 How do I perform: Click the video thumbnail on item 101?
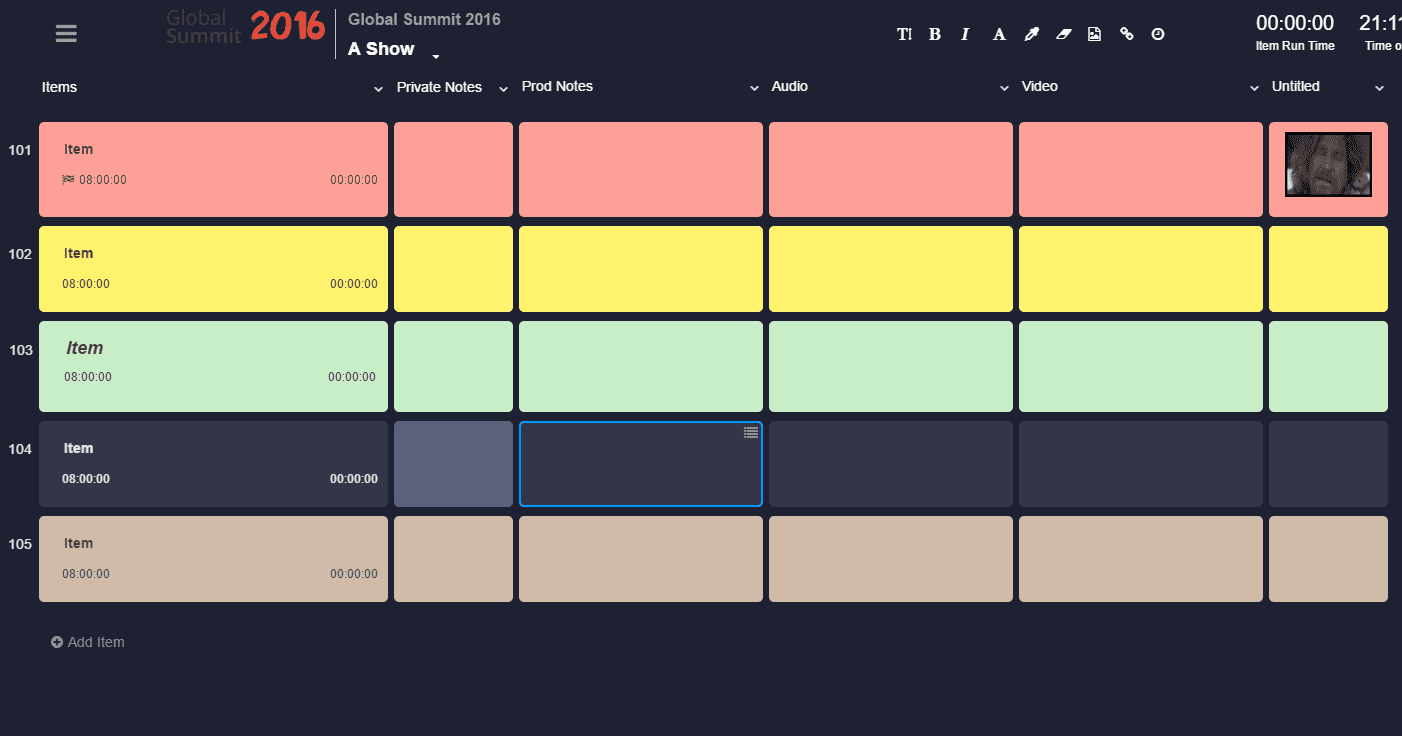point(1328,164)
